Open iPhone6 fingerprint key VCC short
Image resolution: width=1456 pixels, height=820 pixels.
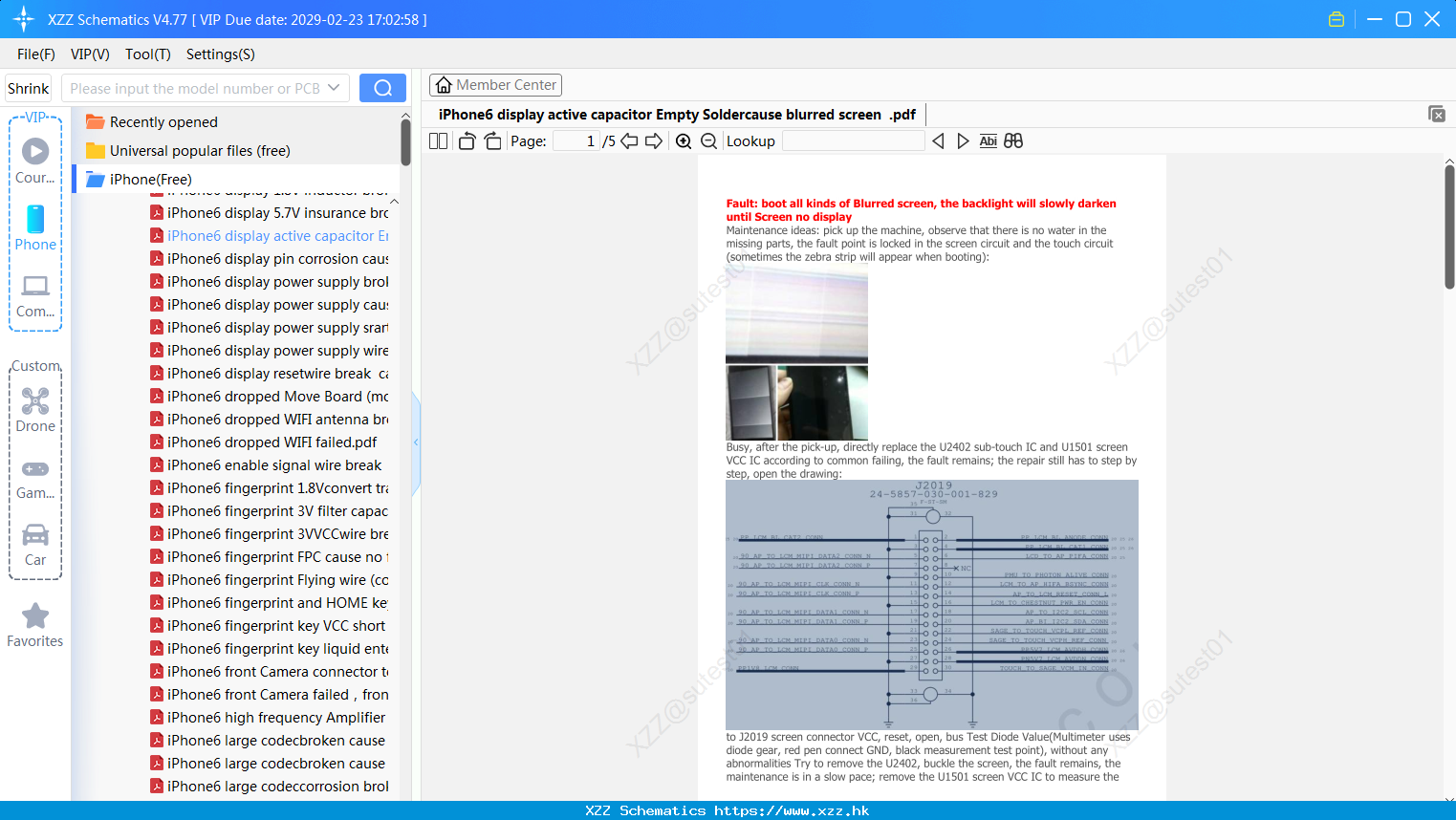point(268,626)
